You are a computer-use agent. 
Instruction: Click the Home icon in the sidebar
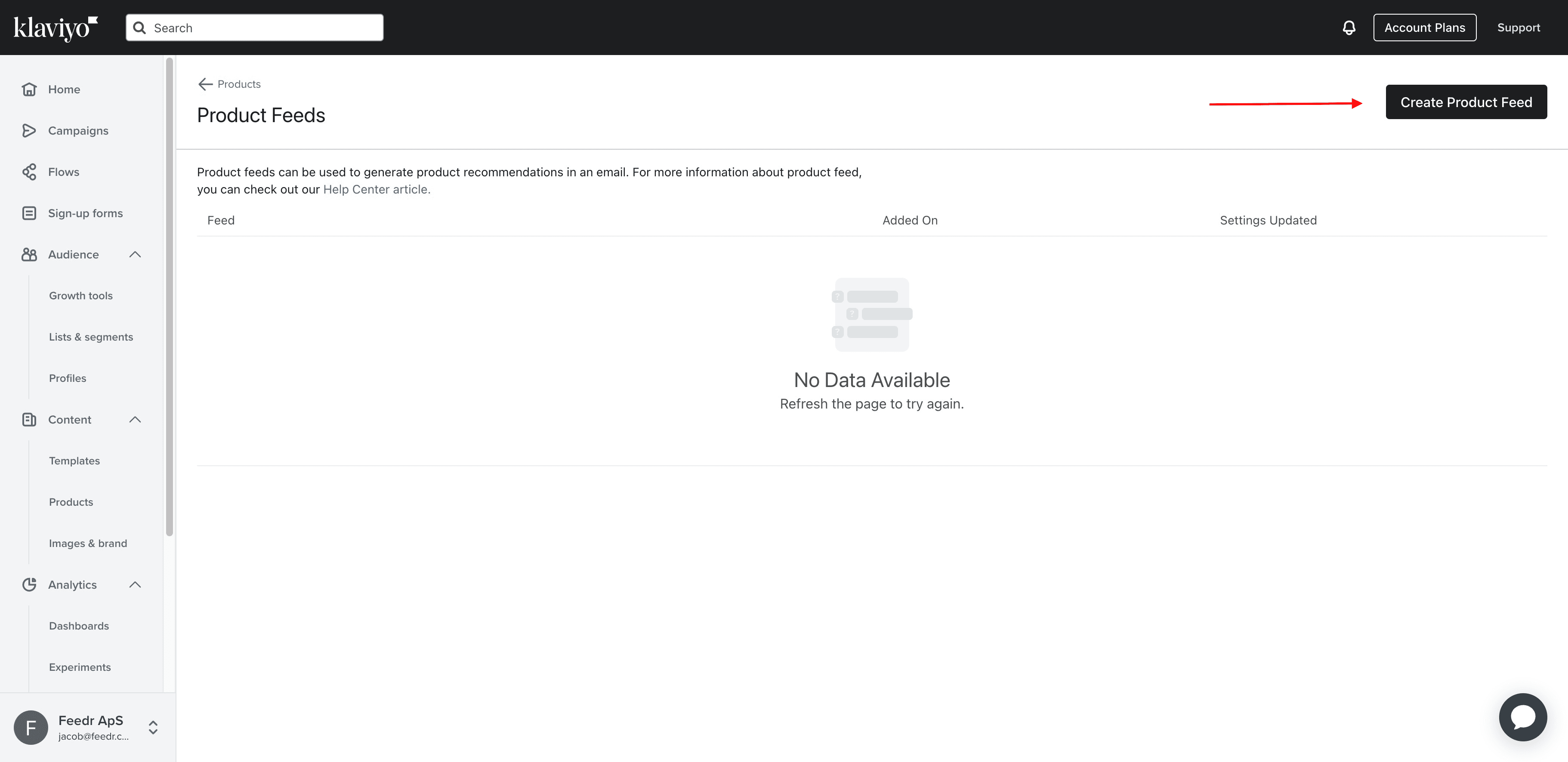(30, 89)
